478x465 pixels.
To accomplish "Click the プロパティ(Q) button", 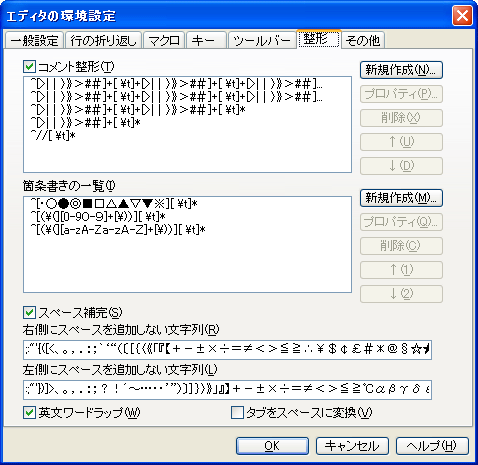I will pos(401,222).
